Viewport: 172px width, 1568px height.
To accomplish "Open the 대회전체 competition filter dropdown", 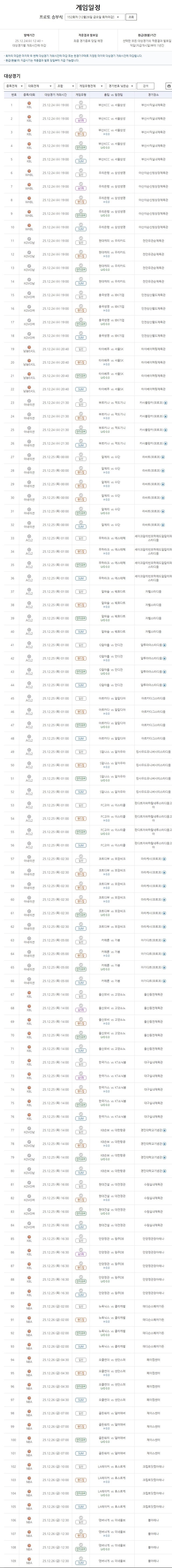I will point(40,86).
